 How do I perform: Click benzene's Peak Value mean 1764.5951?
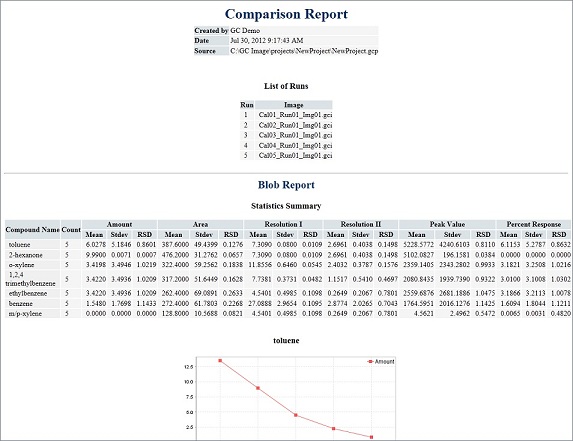(418, 304)
